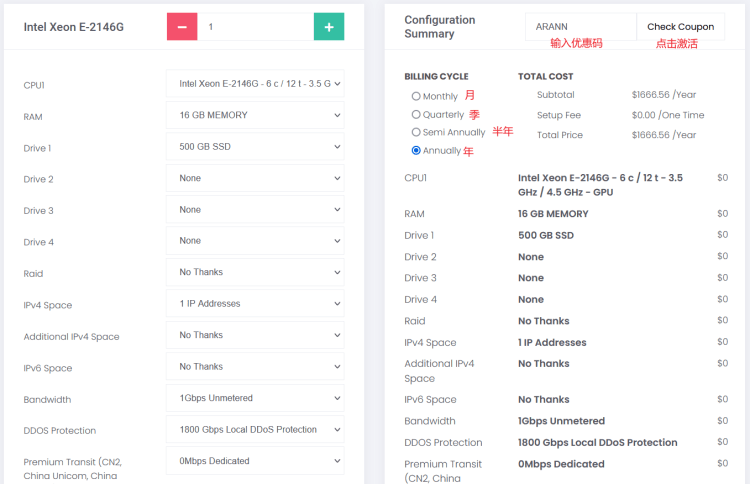Open Premium Transit 0Mbps Dedicated dropdown

coord(255,461)
